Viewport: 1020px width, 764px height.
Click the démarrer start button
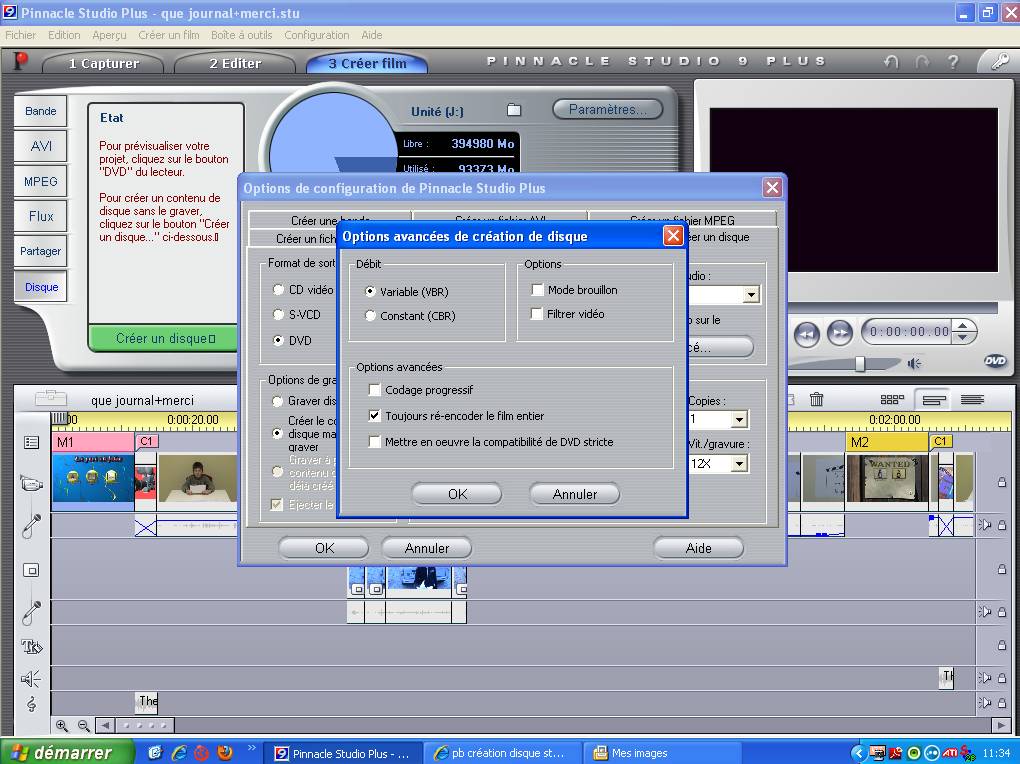coord(67,752)
